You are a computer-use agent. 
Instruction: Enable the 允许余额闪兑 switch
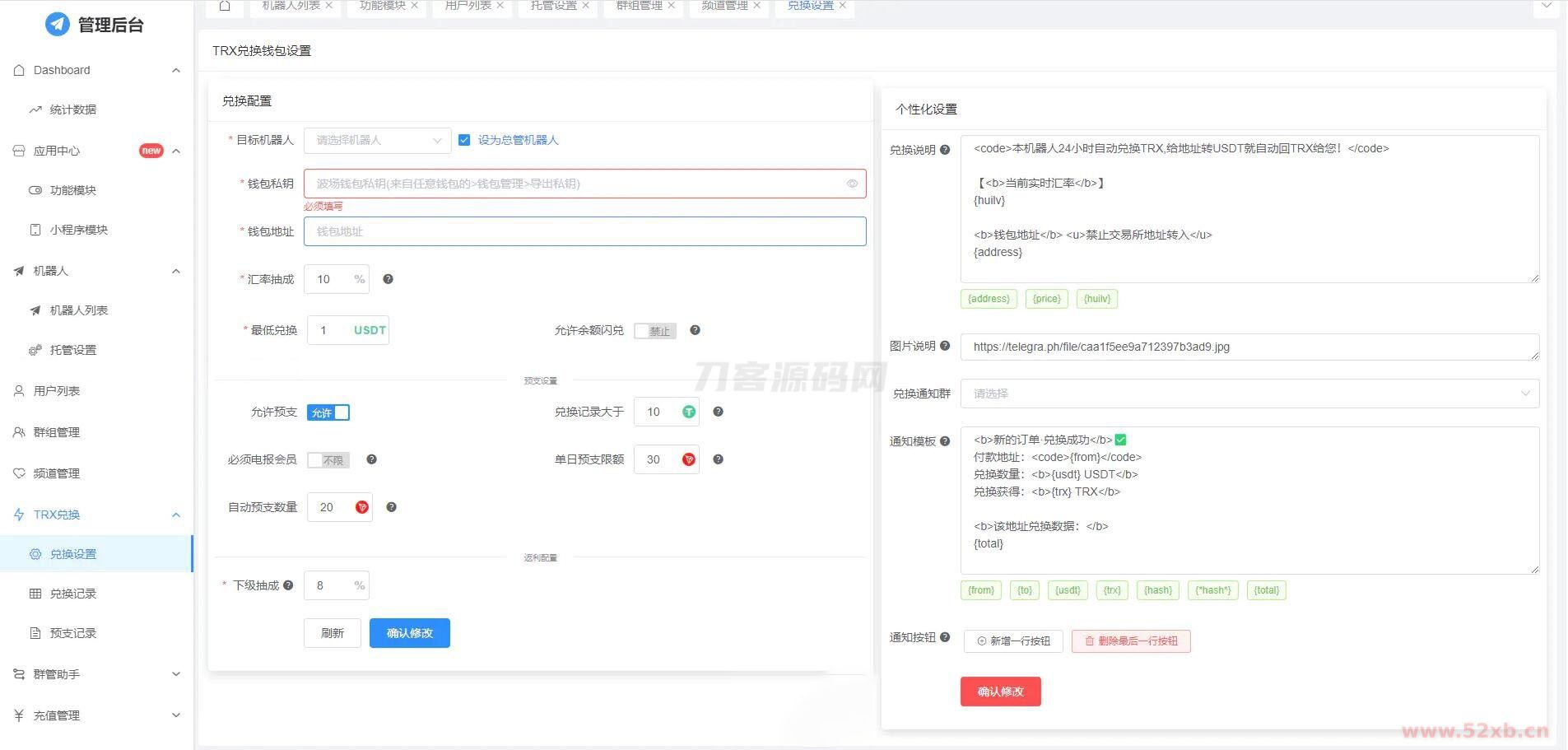click(x=654, y=331)
